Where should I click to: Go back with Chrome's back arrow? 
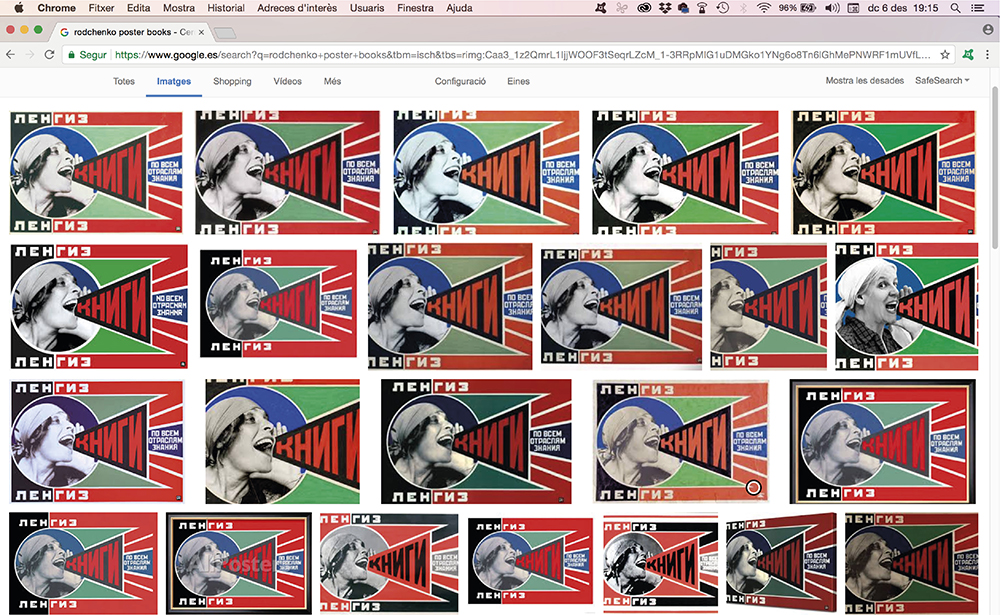click(x=11, y=55)
